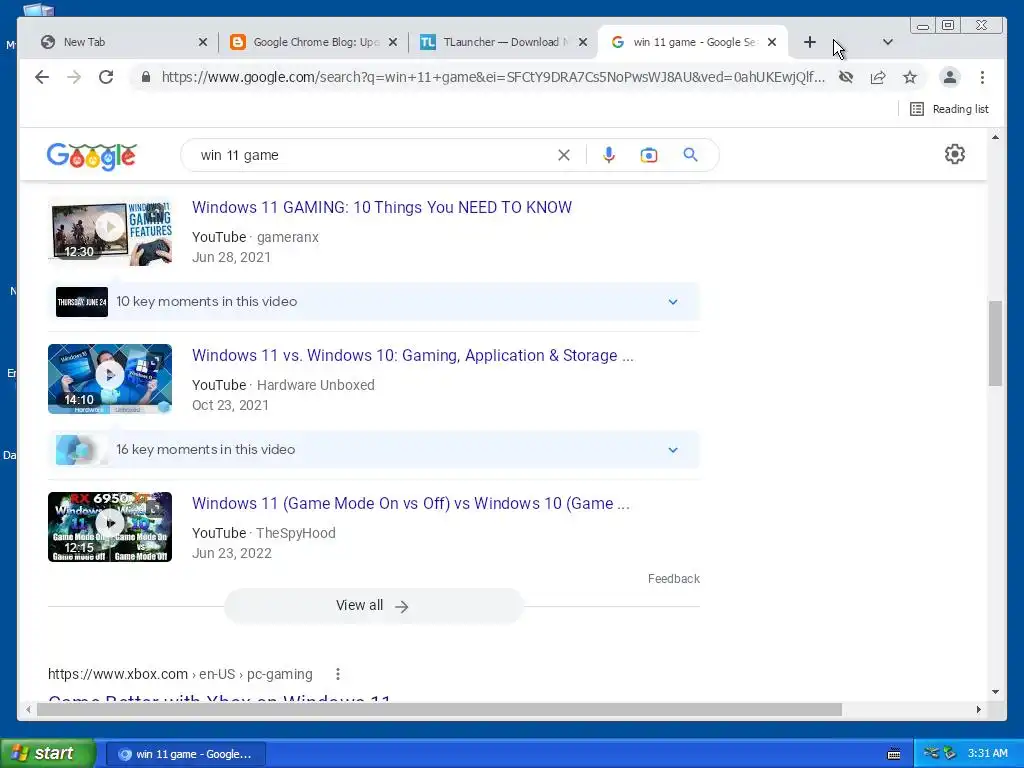Play the 12:15 TheSpyHood video thumbnail
The width and height of the screenshot is (1024, 768).
(110, 526)
